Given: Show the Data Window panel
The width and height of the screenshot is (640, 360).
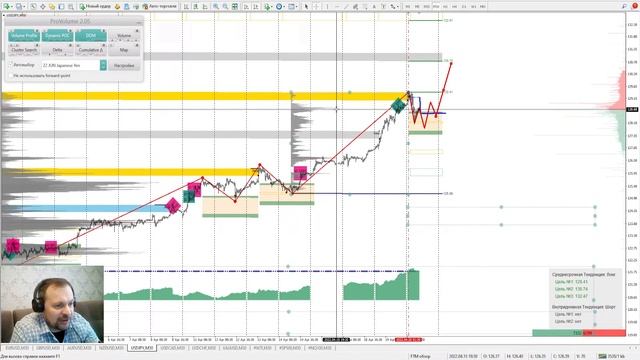Looking at the screenshot, I should pyautogui.click(x=42, y=7).
